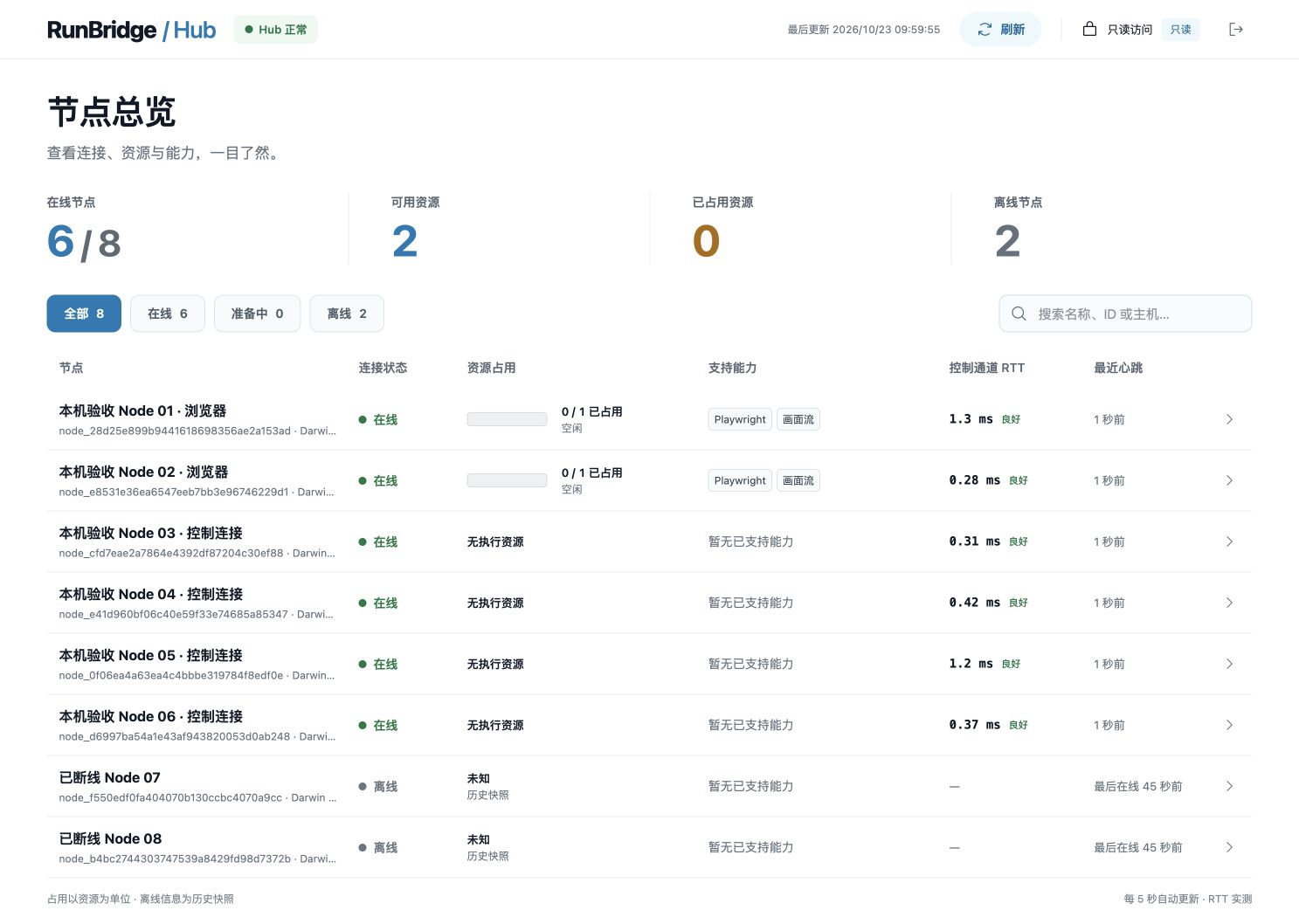Screen dimensions: 1299x924
Task: Click the green online dot for Node 01
Action: [x=363, y=420]
